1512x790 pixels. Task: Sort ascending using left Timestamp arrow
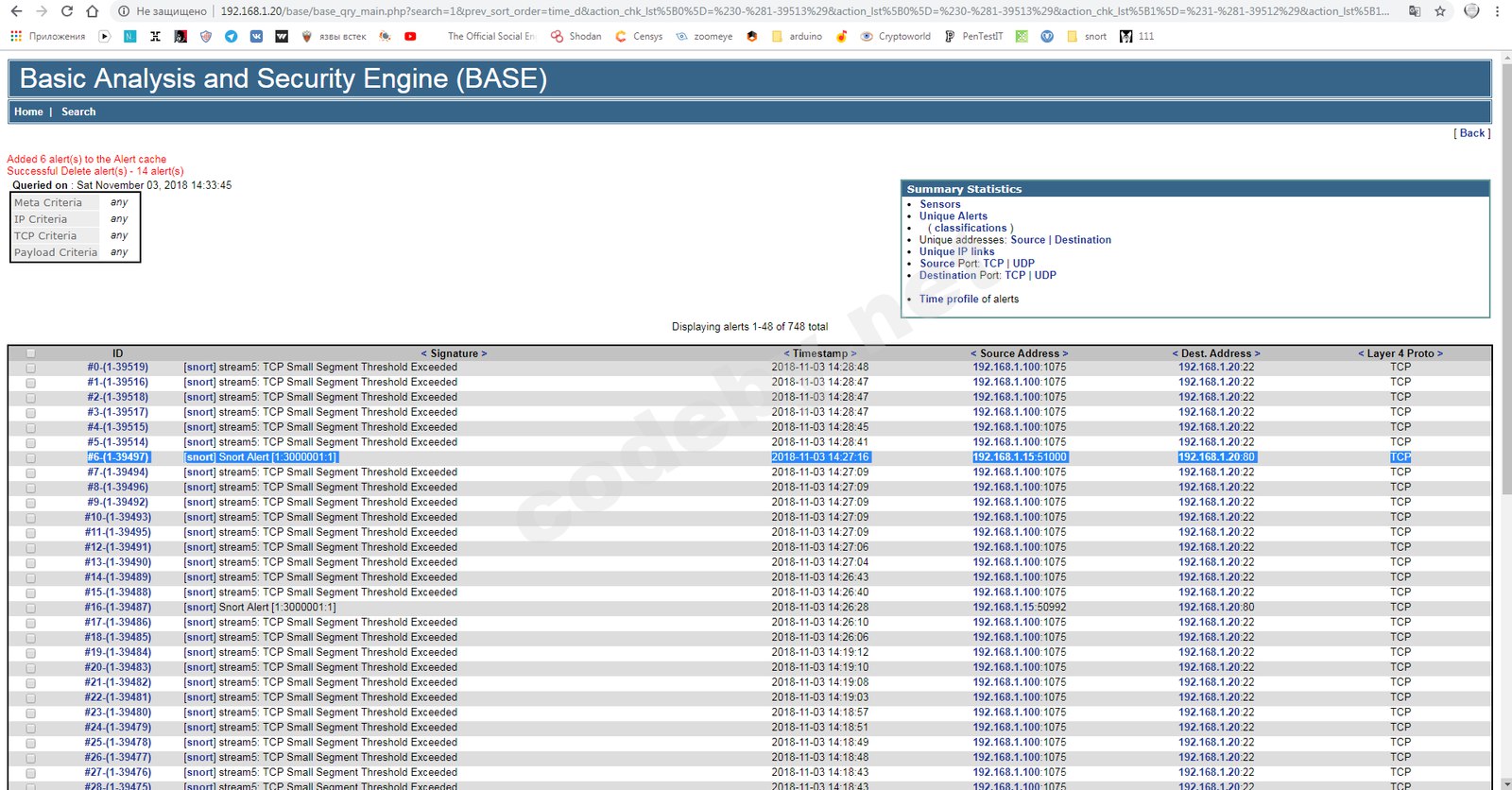[x=786, y=353]
